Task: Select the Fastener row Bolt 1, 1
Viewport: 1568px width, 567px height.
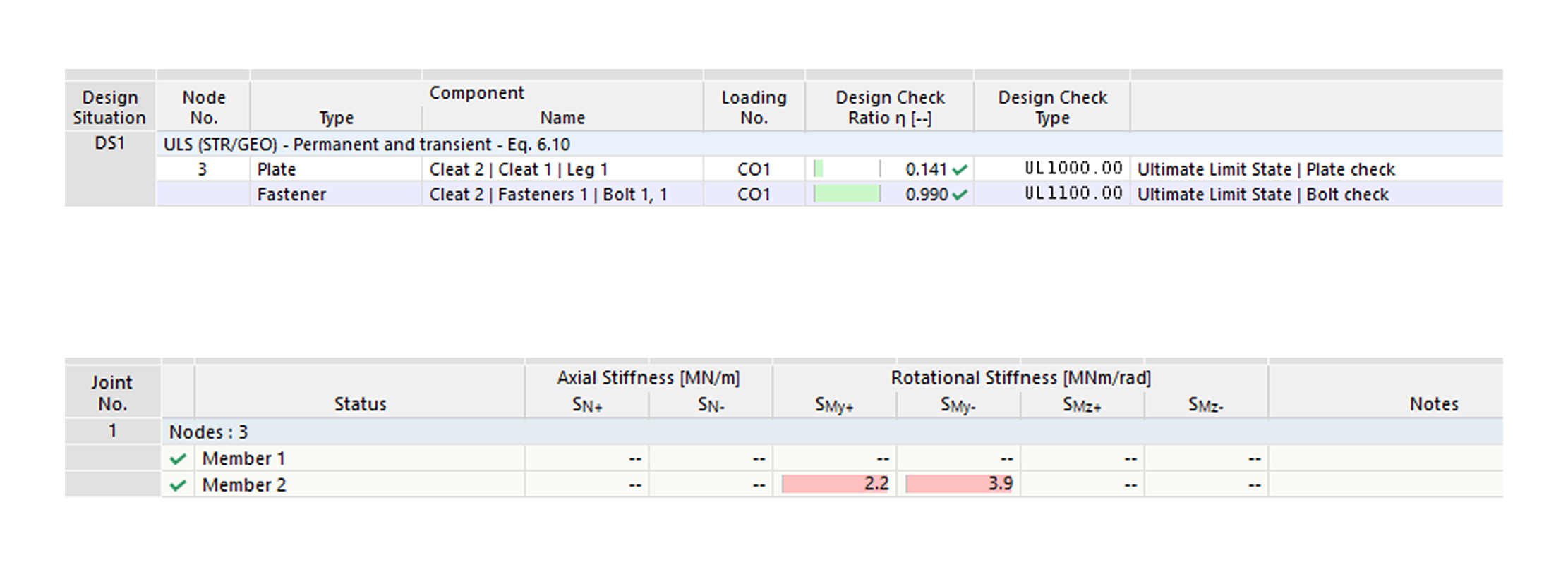Action: coord(548,195)
